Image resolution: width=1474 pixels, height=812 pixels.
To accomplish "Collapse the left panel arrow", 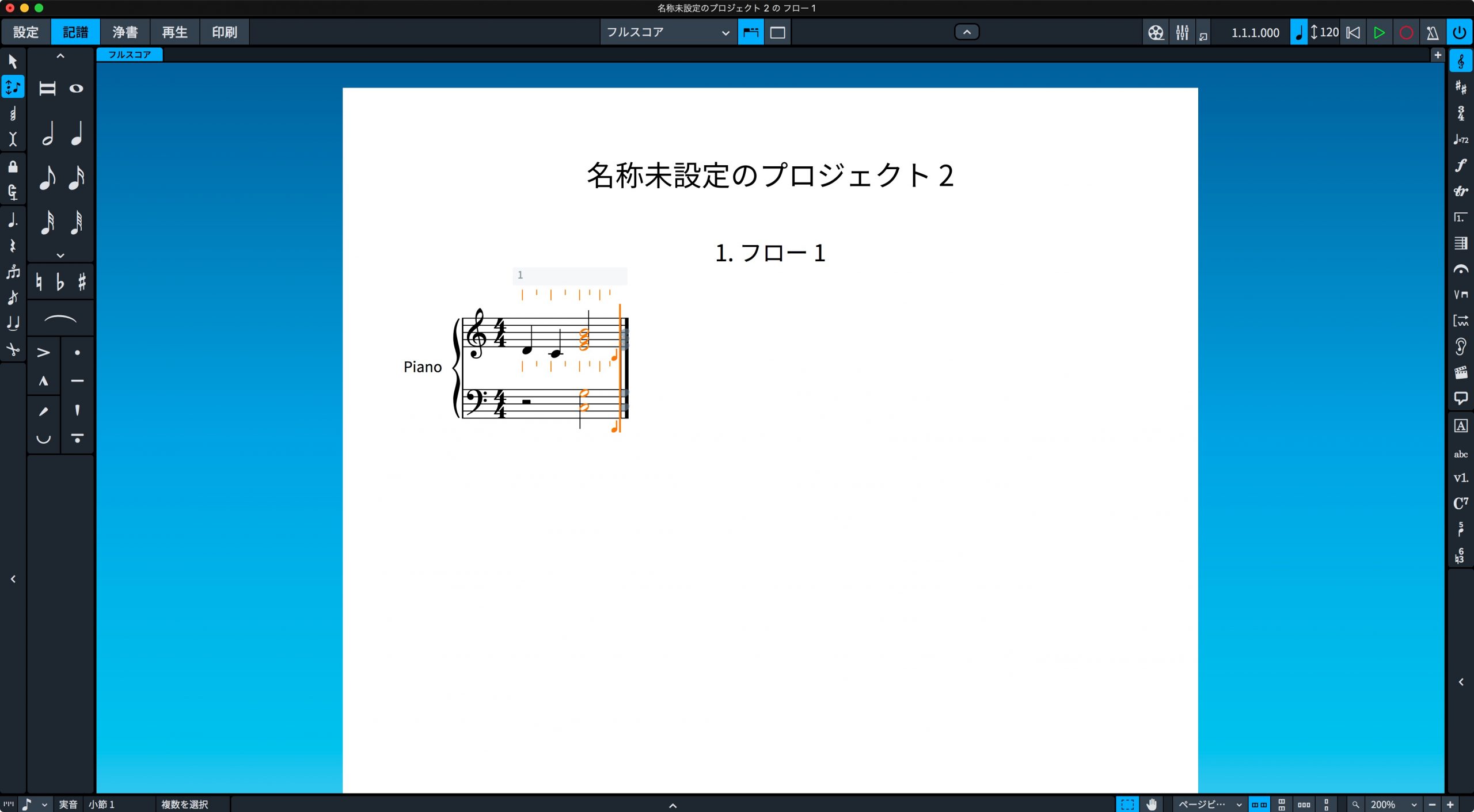I will pos(13,579).
